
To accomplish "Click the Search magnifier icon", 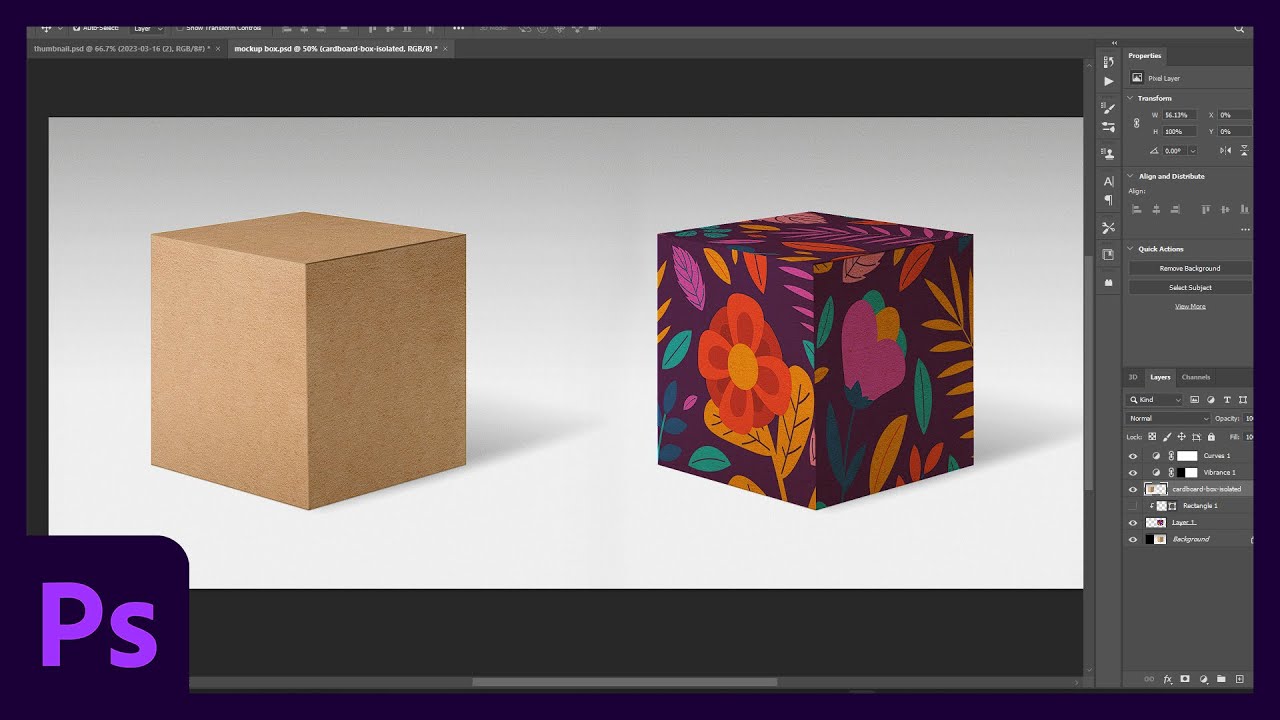I will 1239,29.
